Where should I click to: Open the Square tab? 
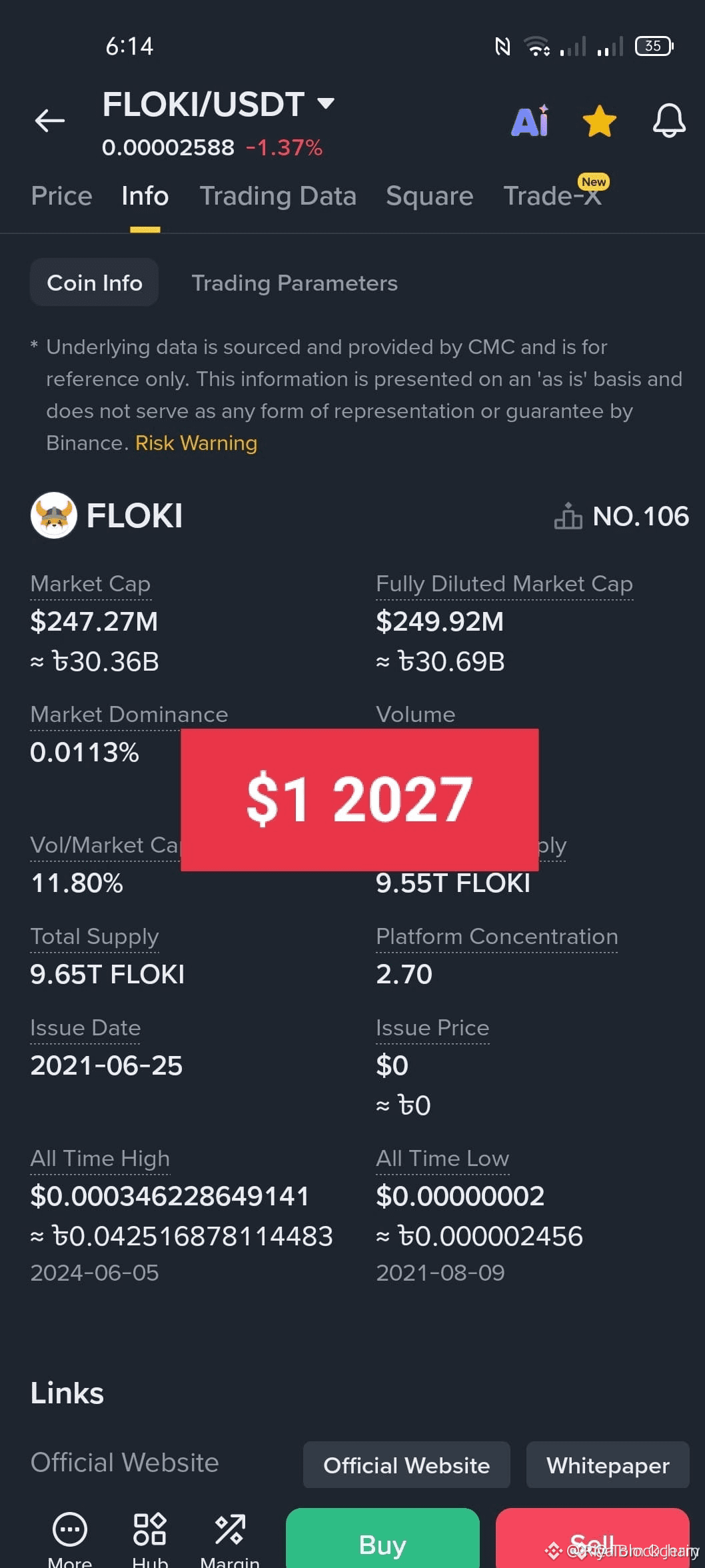430,196
